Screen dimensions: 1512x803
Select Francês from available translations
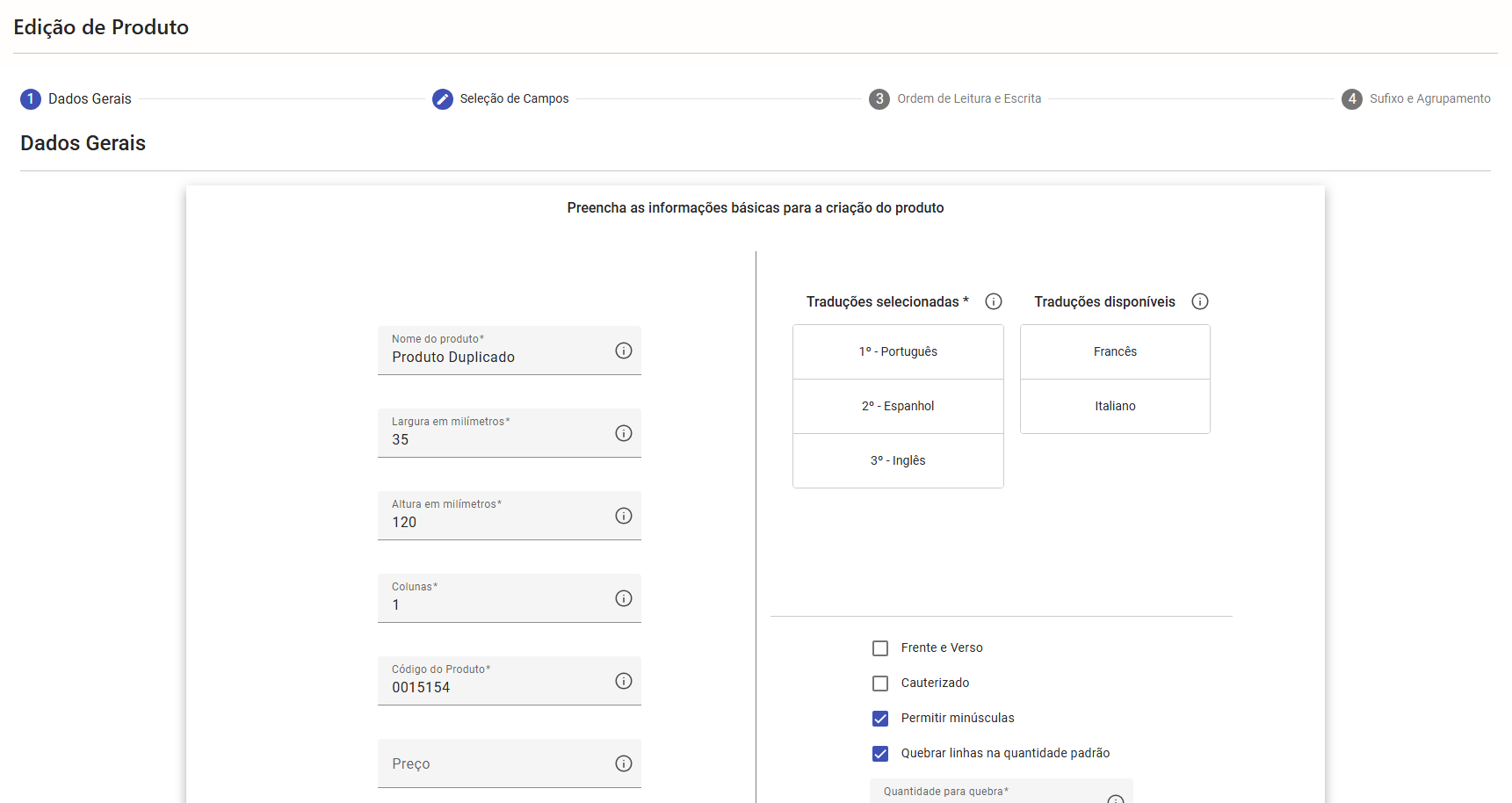point(1115,351)
